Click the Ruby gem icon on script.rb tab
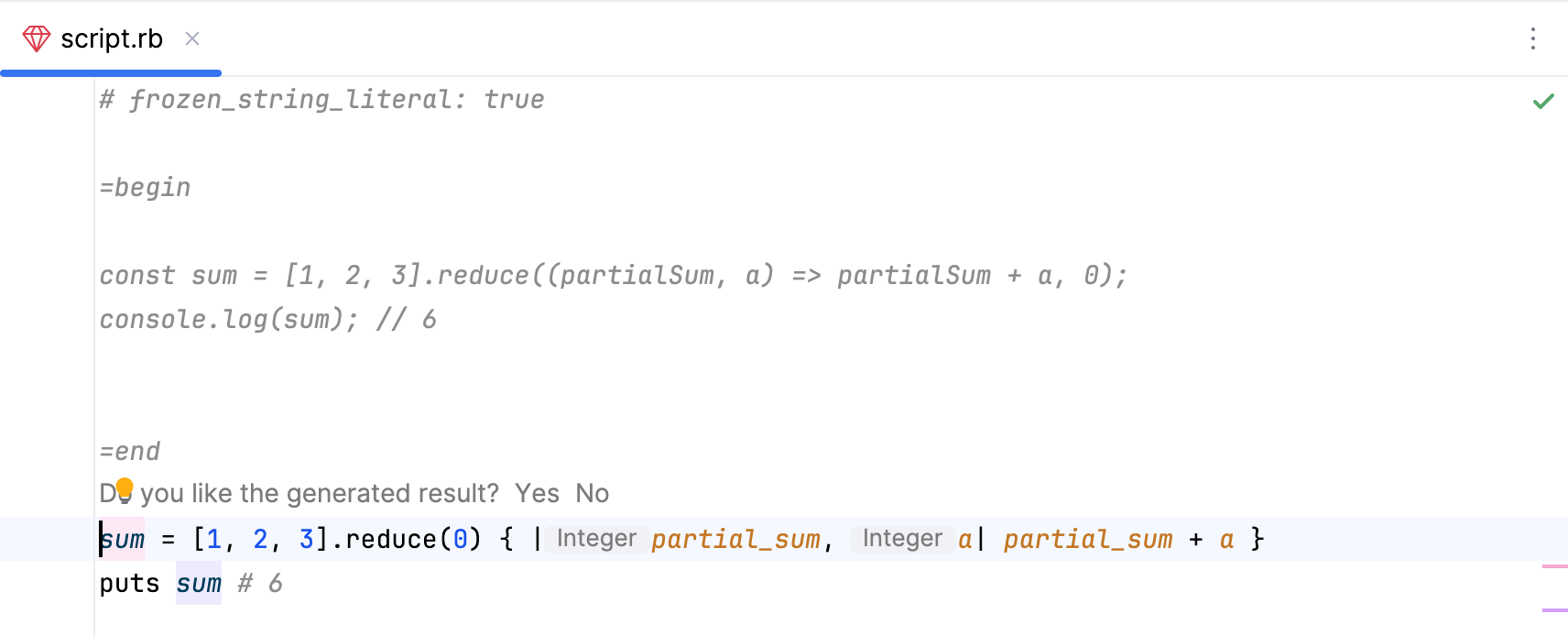Image resolution: width=1568 pixels, height=636 pixels. pos(36,38)
